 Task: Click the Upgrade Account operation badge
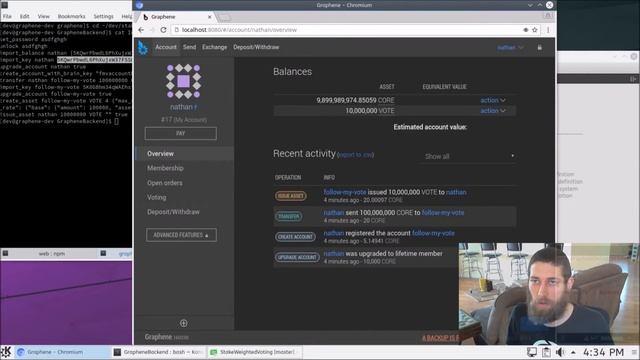pyautogui.click(x=297, y=257)
